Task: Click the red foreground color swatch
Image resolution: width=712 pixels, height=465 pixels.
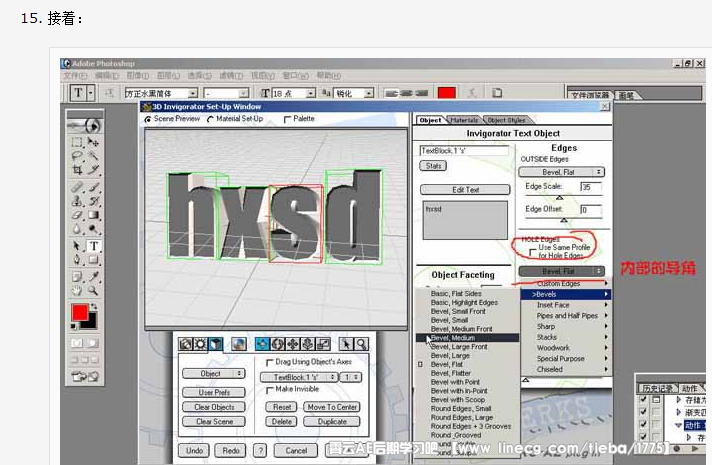Action: [x=80, y=312]
